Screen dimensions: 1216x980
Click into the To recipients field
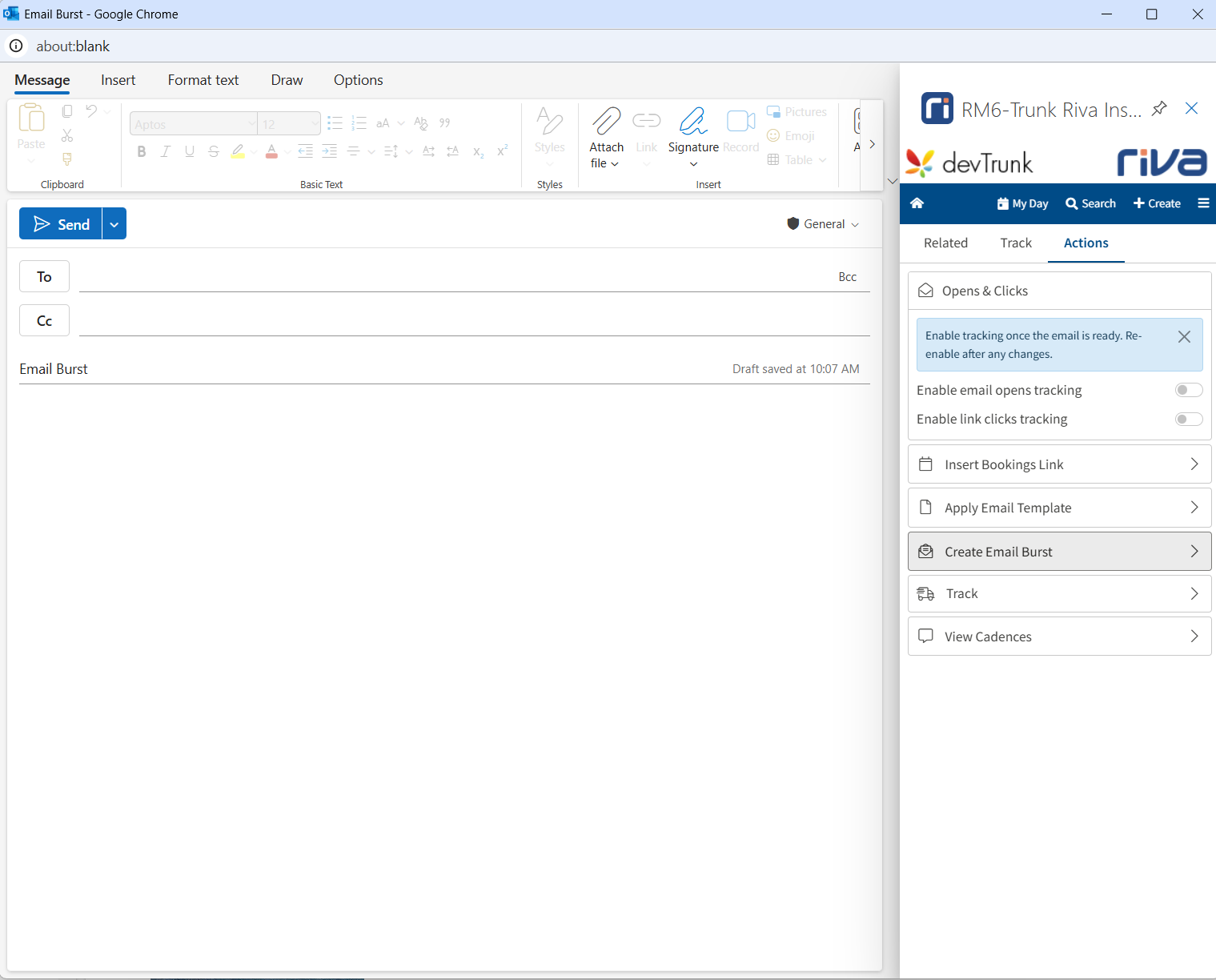448,277
